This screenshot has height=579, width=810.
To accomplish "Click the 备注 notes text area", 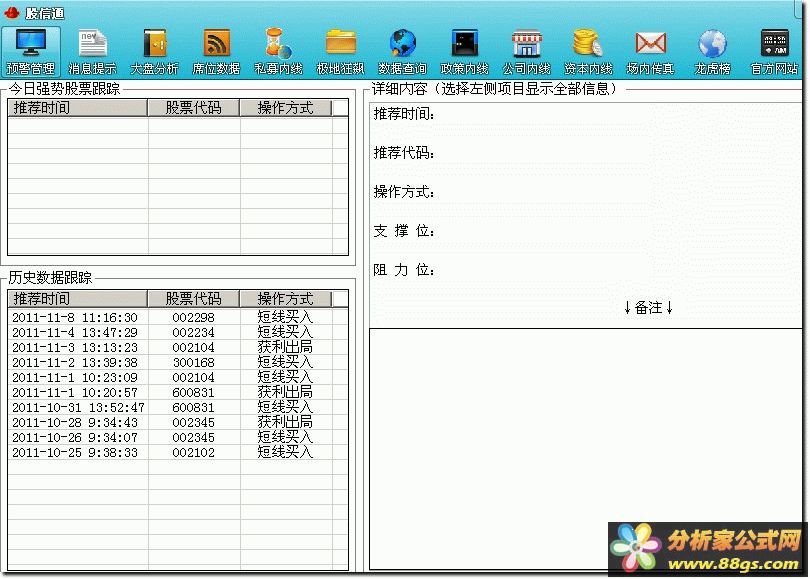I will click(585, 448).
